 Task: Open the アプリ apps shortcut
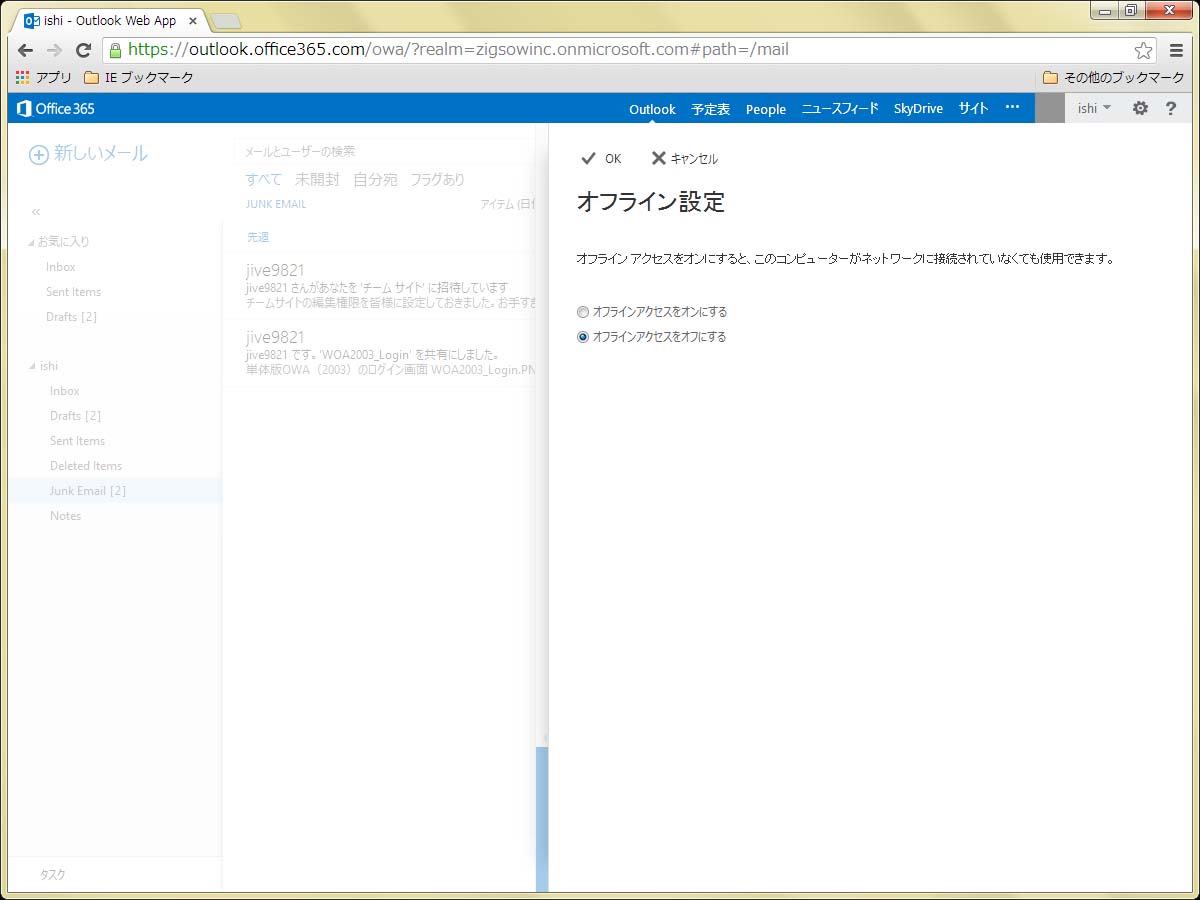click(x=44, y=77)
